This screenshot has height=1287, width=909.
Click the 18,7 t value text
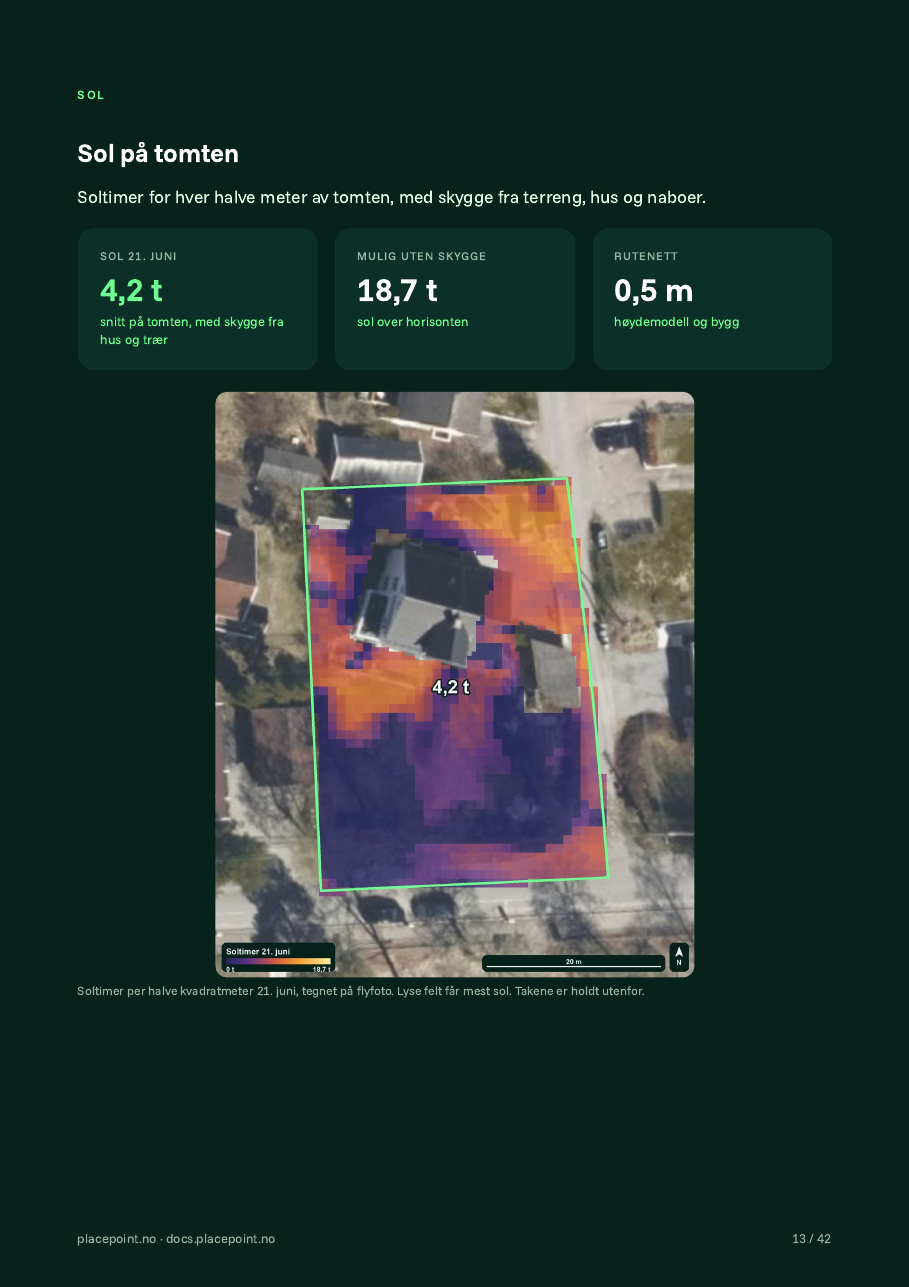pos(397,291)
